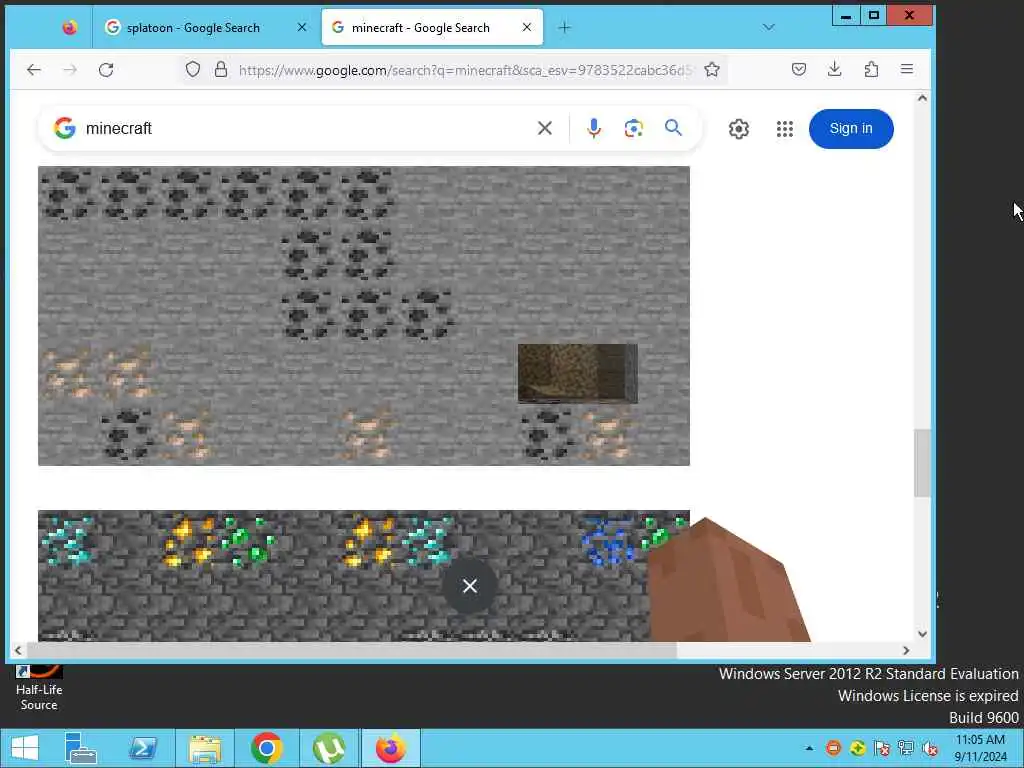This screenshot has width=1024, height=768.
Task: Click the taskbar clock showing 11:05 AM
Action: 980,748
